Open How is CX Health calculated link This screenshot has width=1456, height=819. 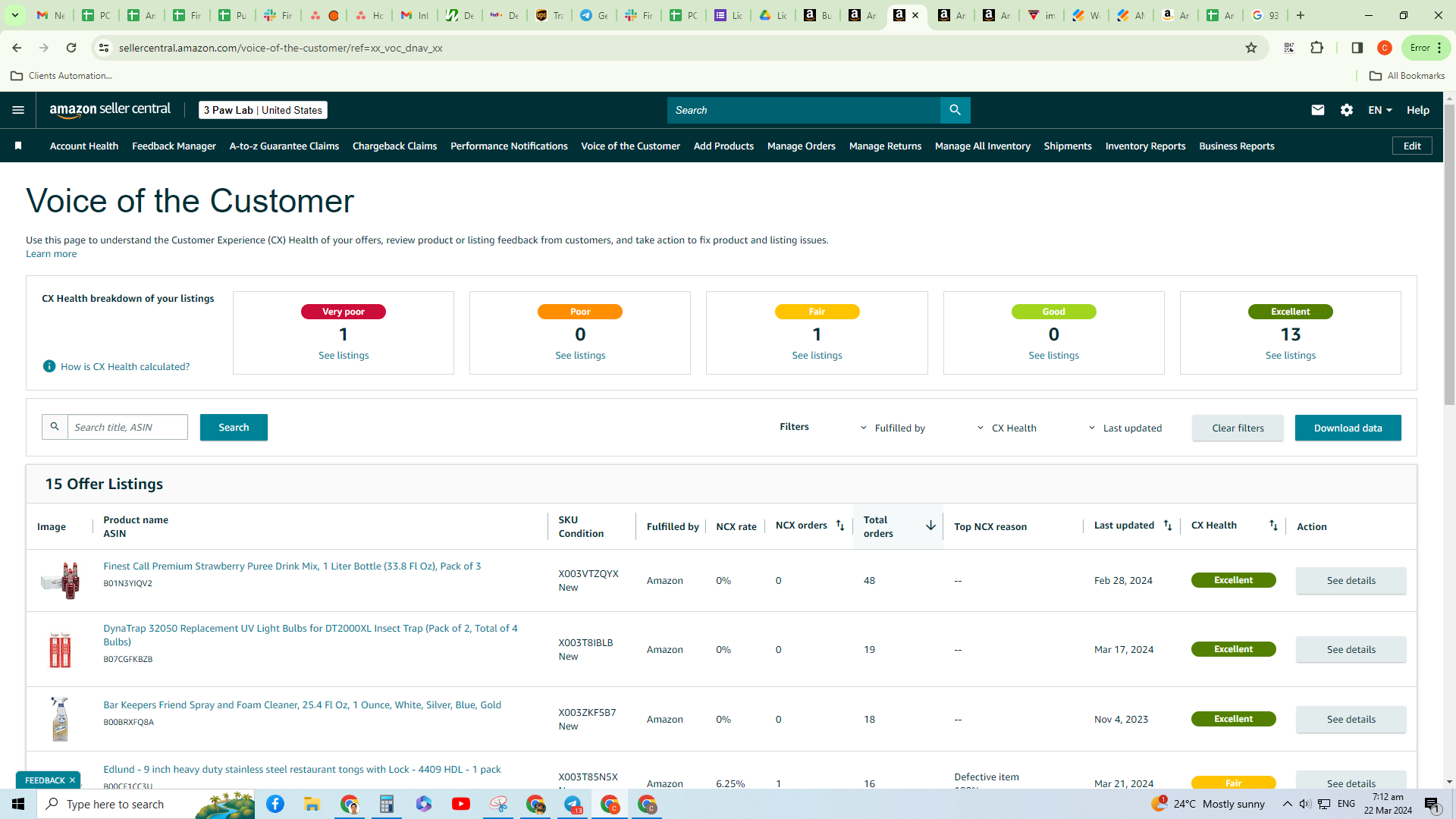coord(125,366)
